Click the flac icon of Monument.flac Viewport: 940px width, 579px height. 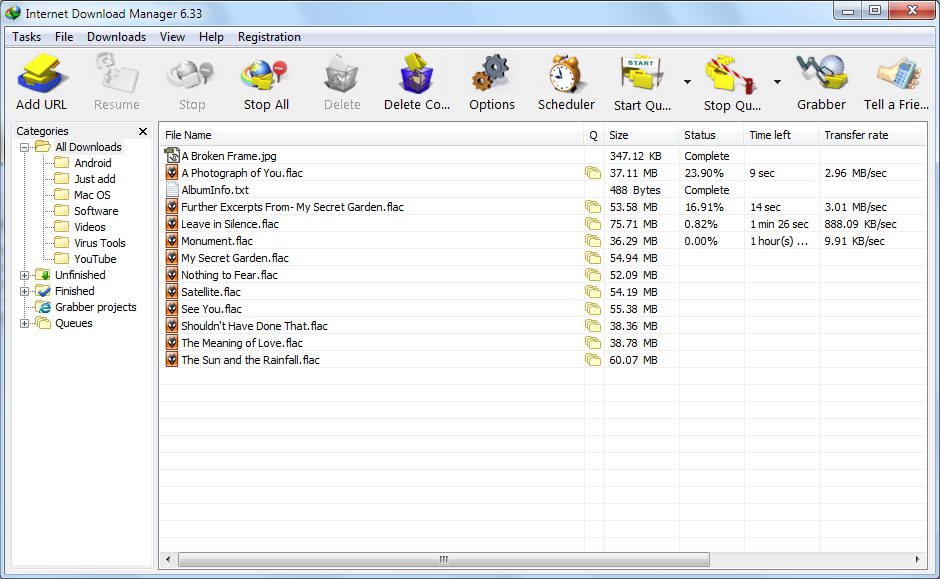click(172, 241)
